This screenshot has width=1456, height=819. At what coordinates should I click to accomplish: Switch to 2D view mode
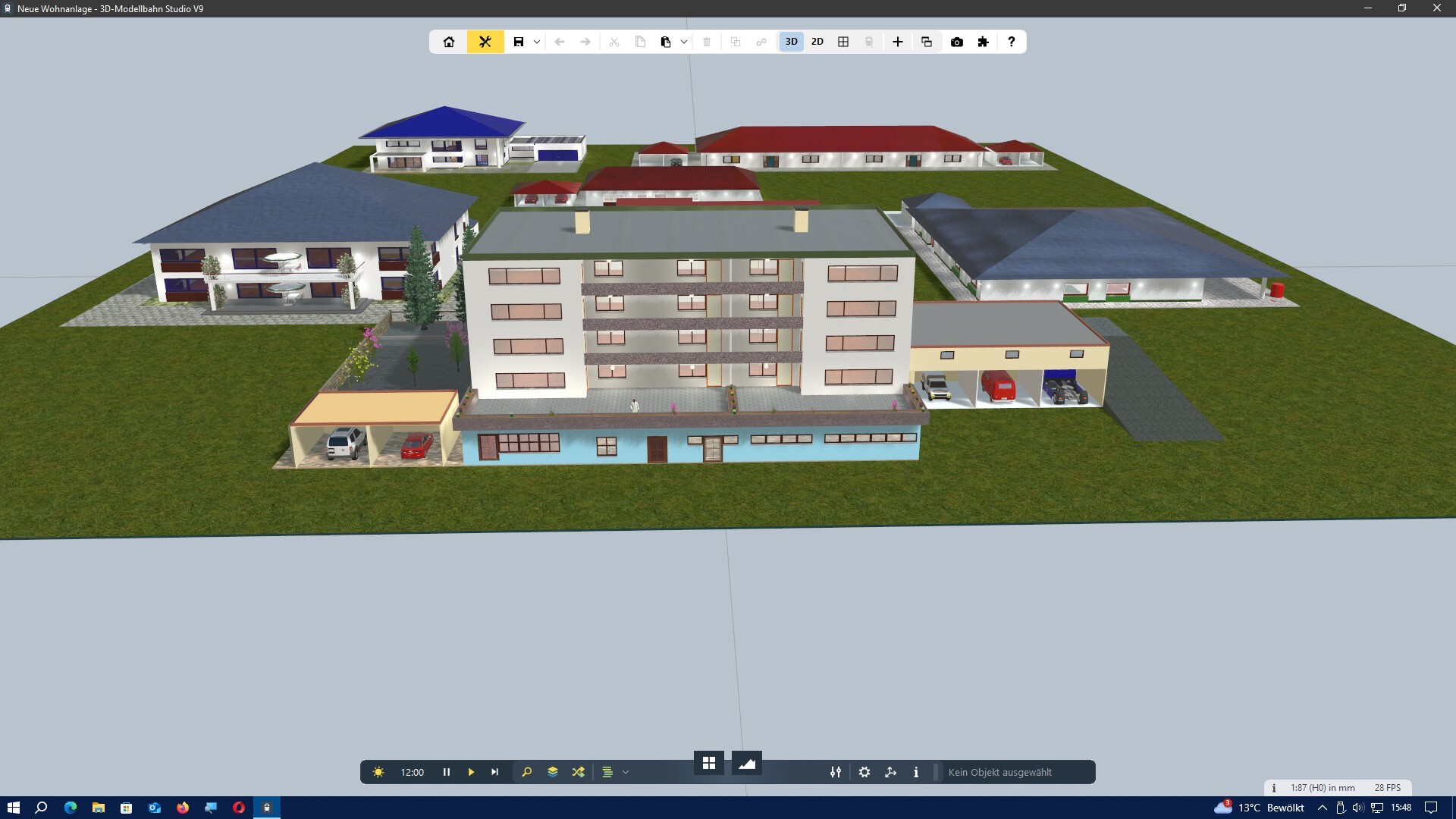pyautogui.click(x=817, y=42)
